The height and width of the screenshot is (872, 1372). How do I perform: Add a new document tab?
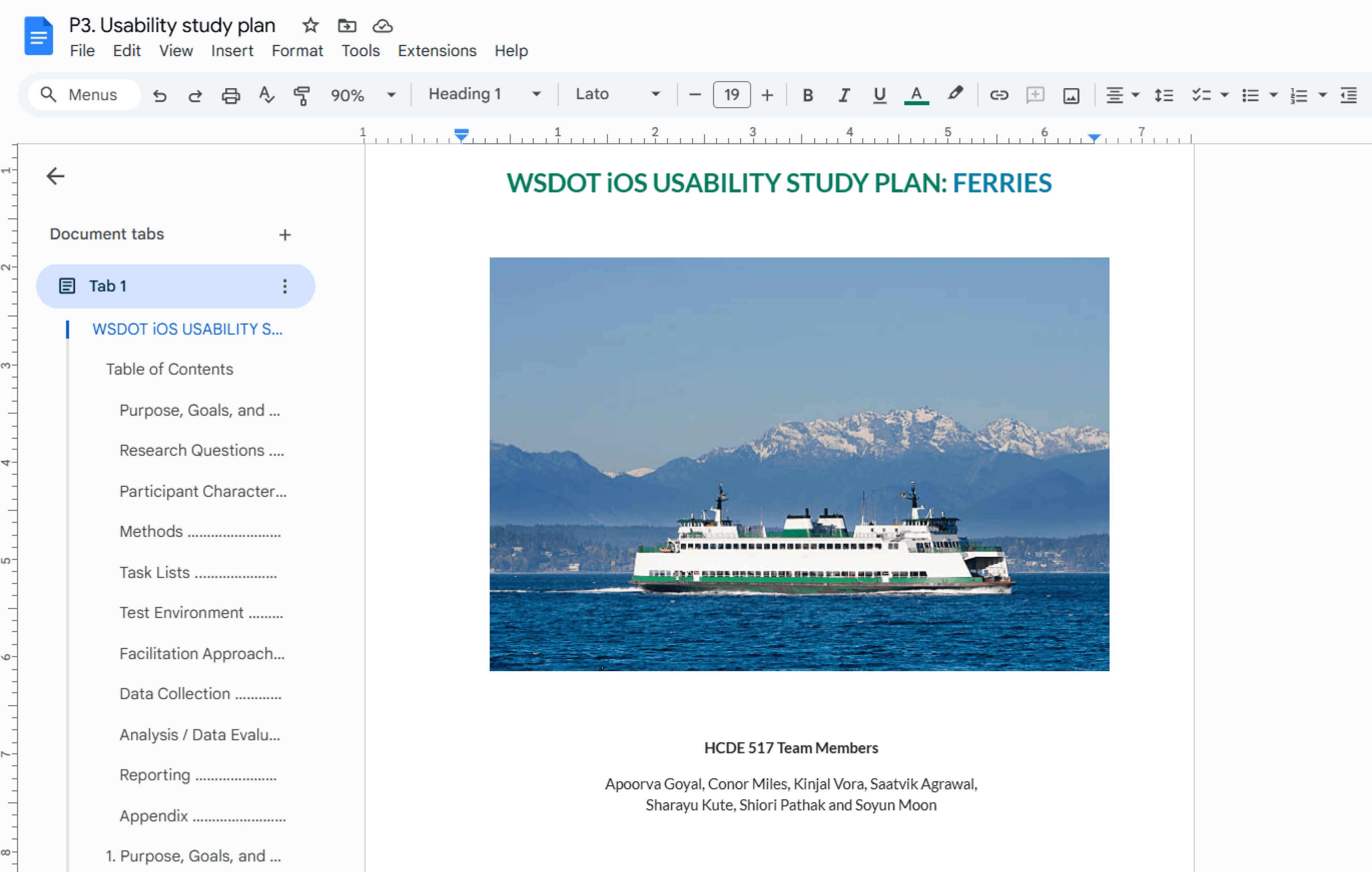[285, 235]
